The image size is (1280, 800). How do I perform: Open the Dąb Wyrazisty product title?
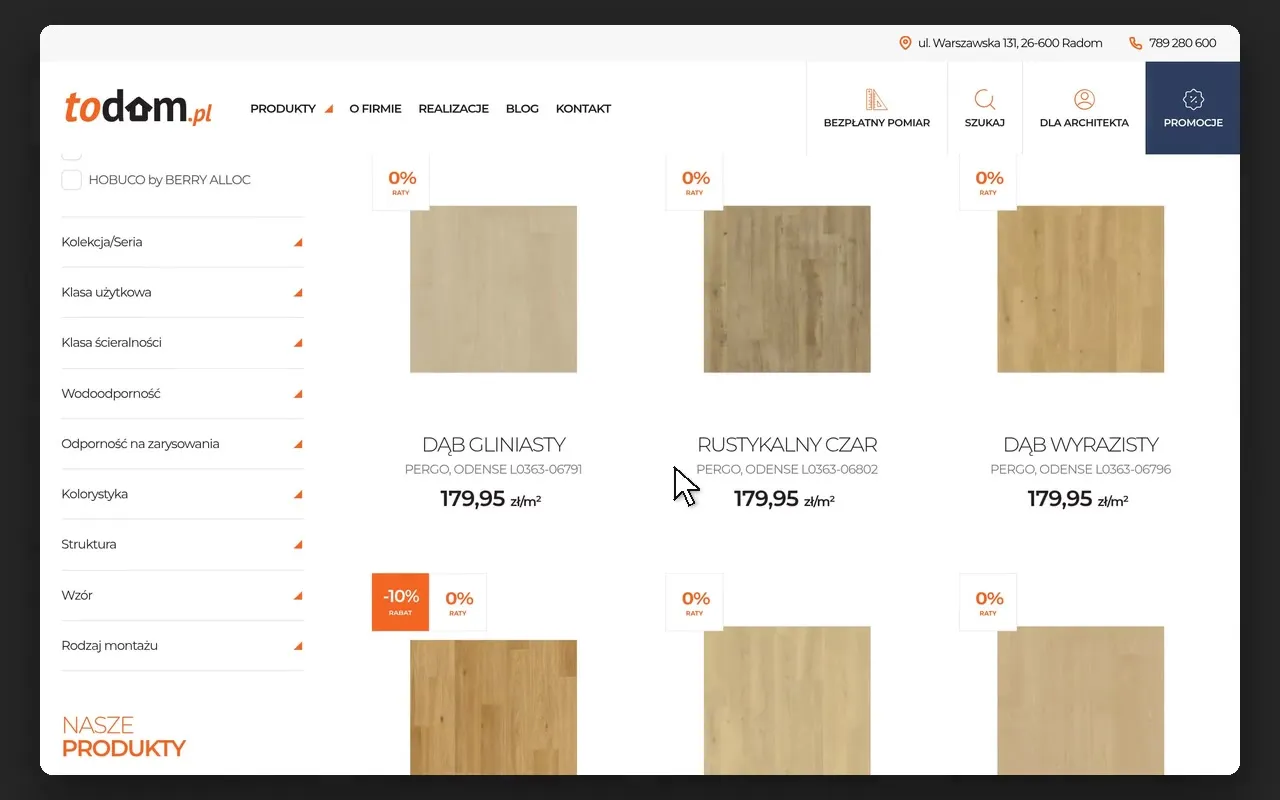[1081, 444]
